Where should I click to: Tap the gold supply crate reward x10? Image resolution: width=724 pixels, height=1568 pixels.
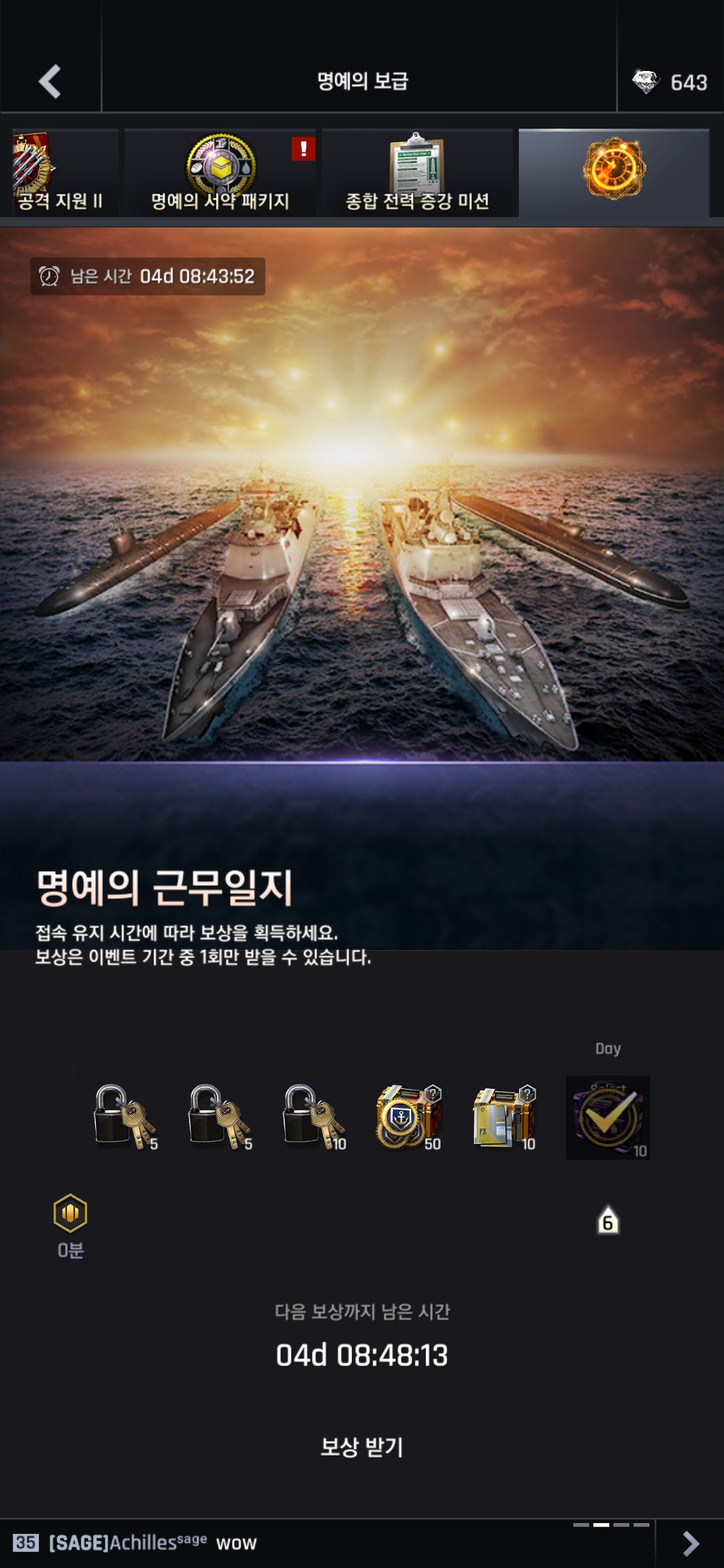tap(504, 1117)
